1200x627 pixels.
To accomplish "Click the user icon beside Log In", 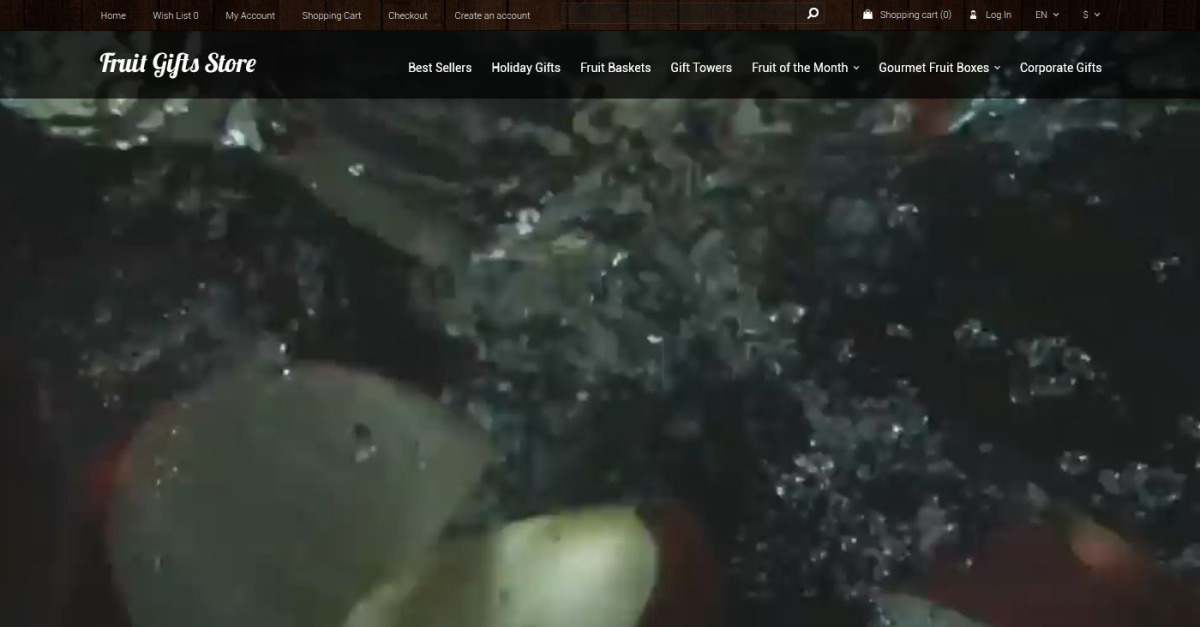I will click(x=973, y=15).
